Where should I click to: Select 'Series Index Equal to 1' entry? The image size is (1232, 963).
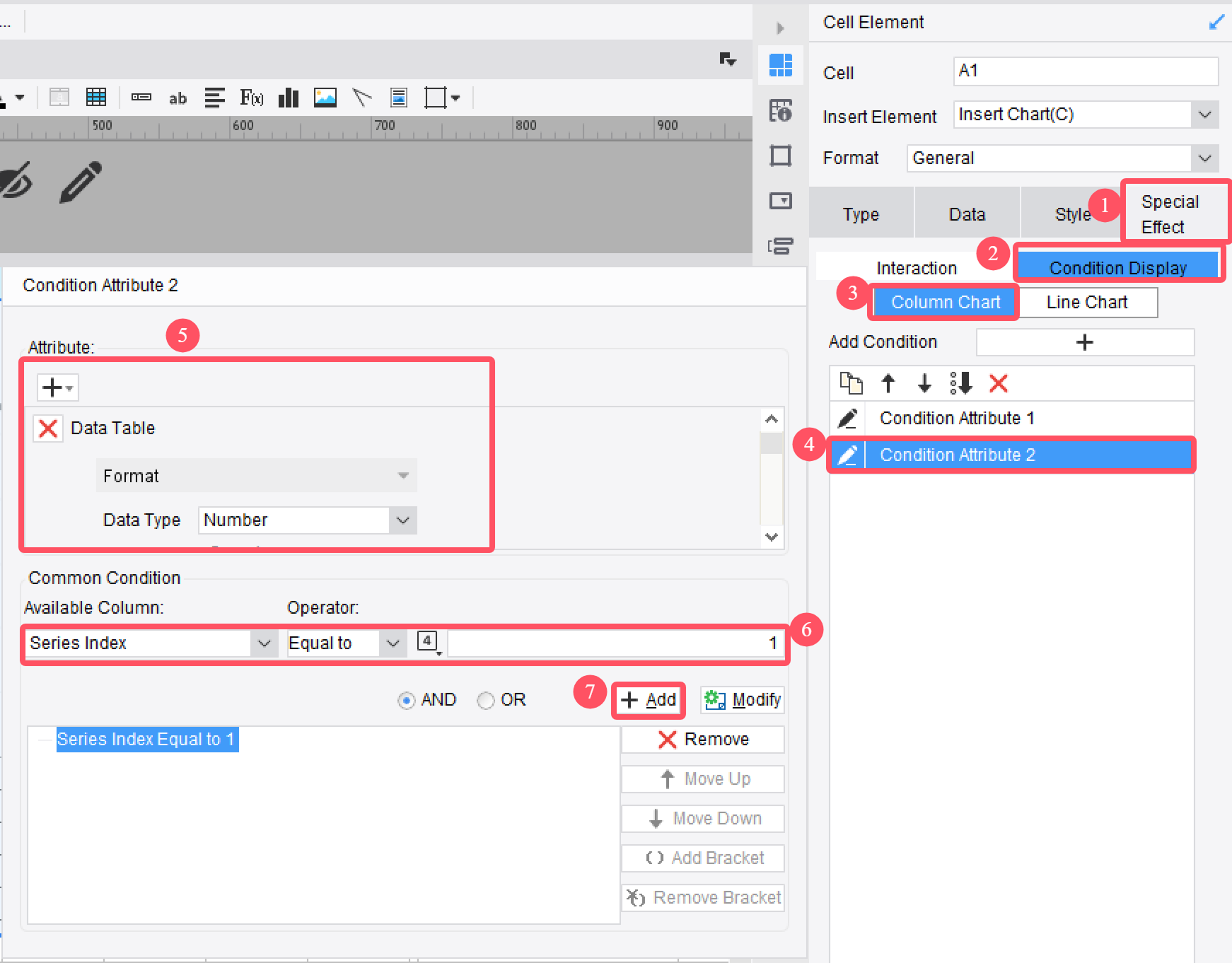click(x=147, y=740)
